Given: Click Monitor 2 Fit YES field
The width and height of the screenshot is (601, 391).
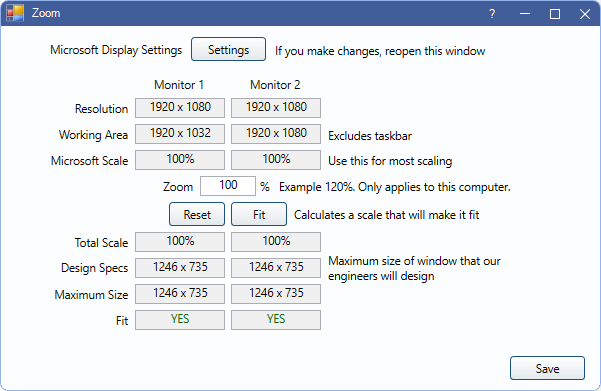Looking at the screenshot, I should (x=276, y=320).
